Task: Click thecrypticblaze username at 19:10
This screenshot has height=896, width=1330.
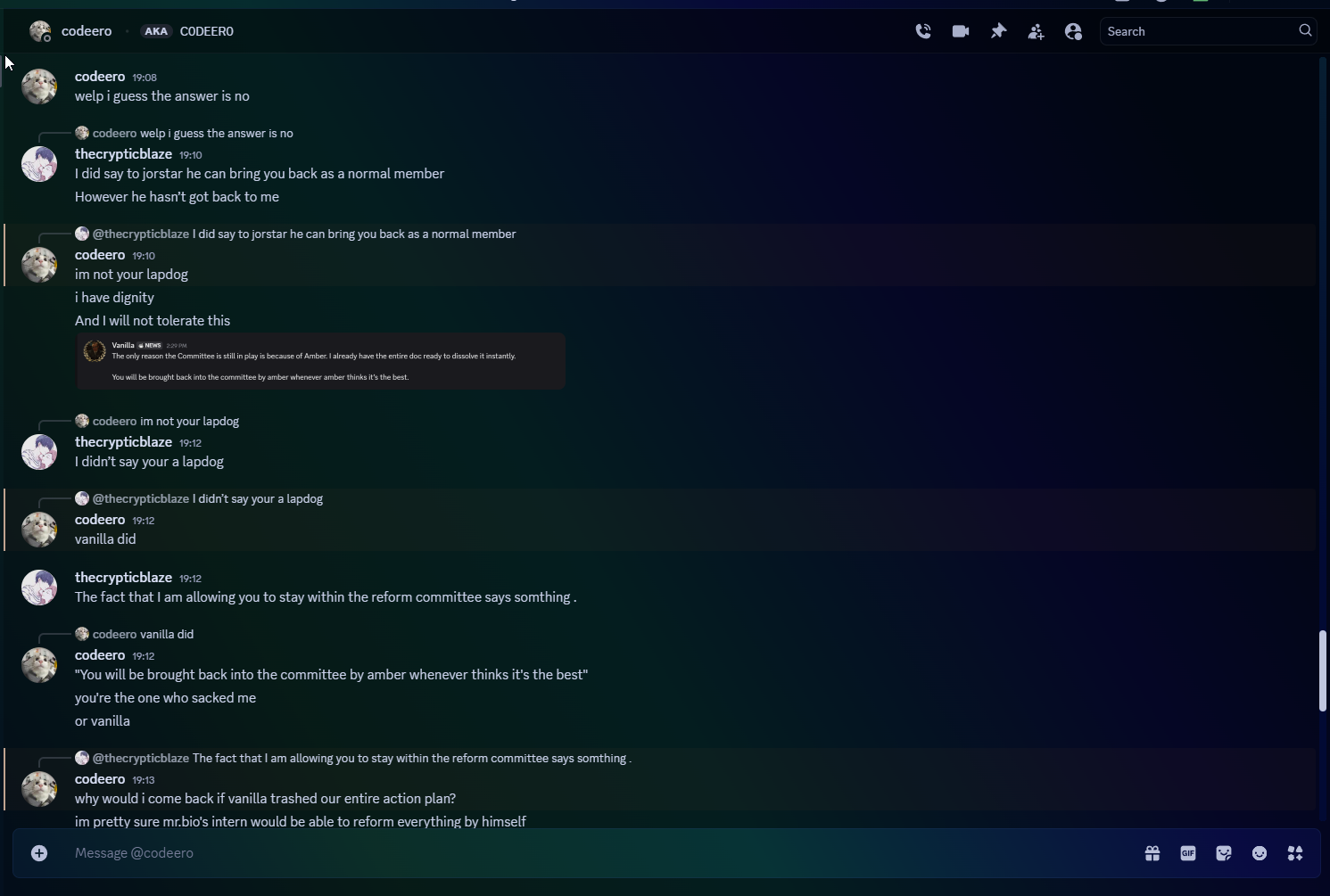Action: click(123, 154)
